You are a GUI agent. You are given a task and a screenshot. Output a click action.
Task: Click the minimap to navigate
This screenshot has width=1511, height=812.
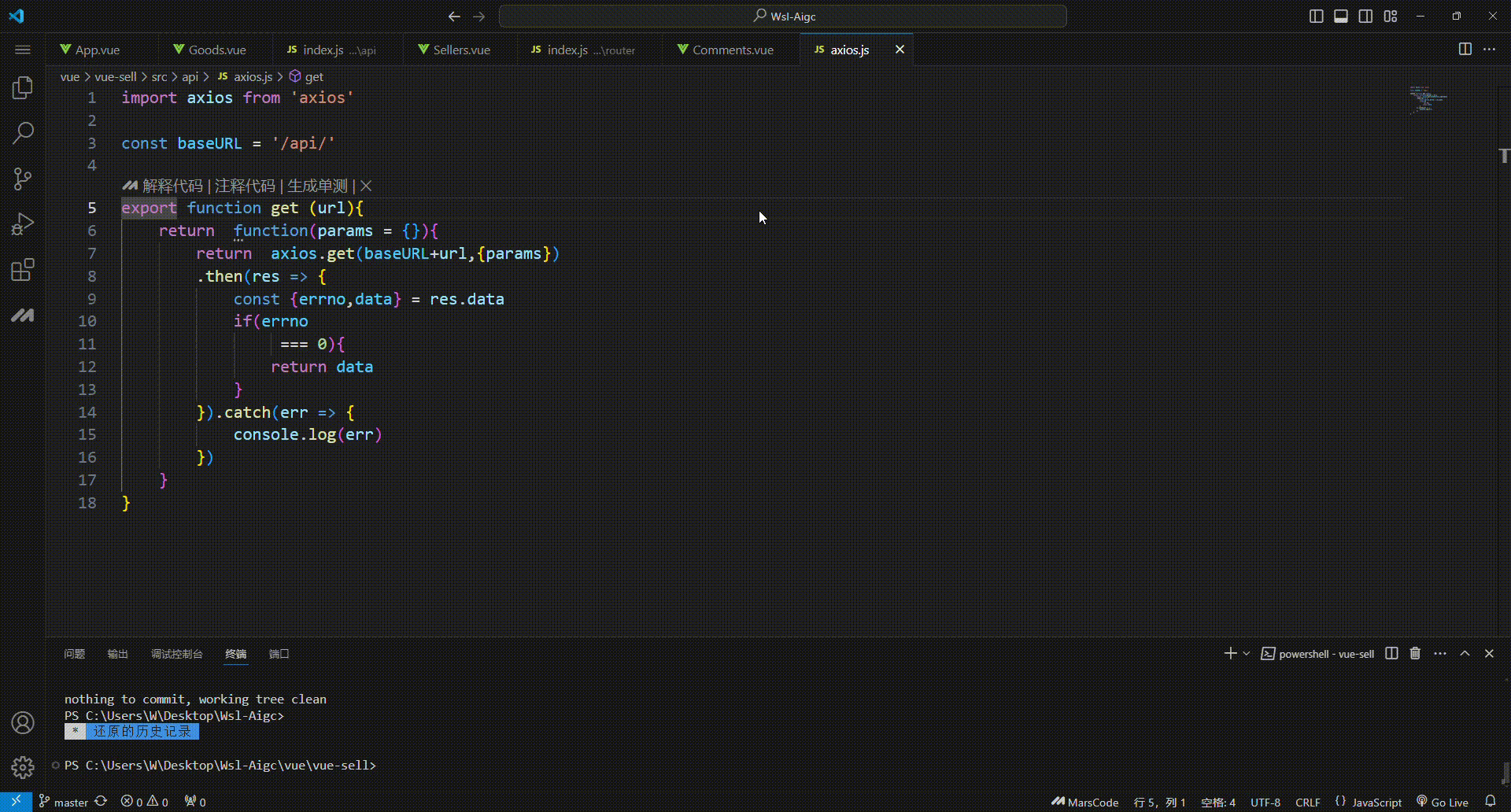(x=1427, y=100)
